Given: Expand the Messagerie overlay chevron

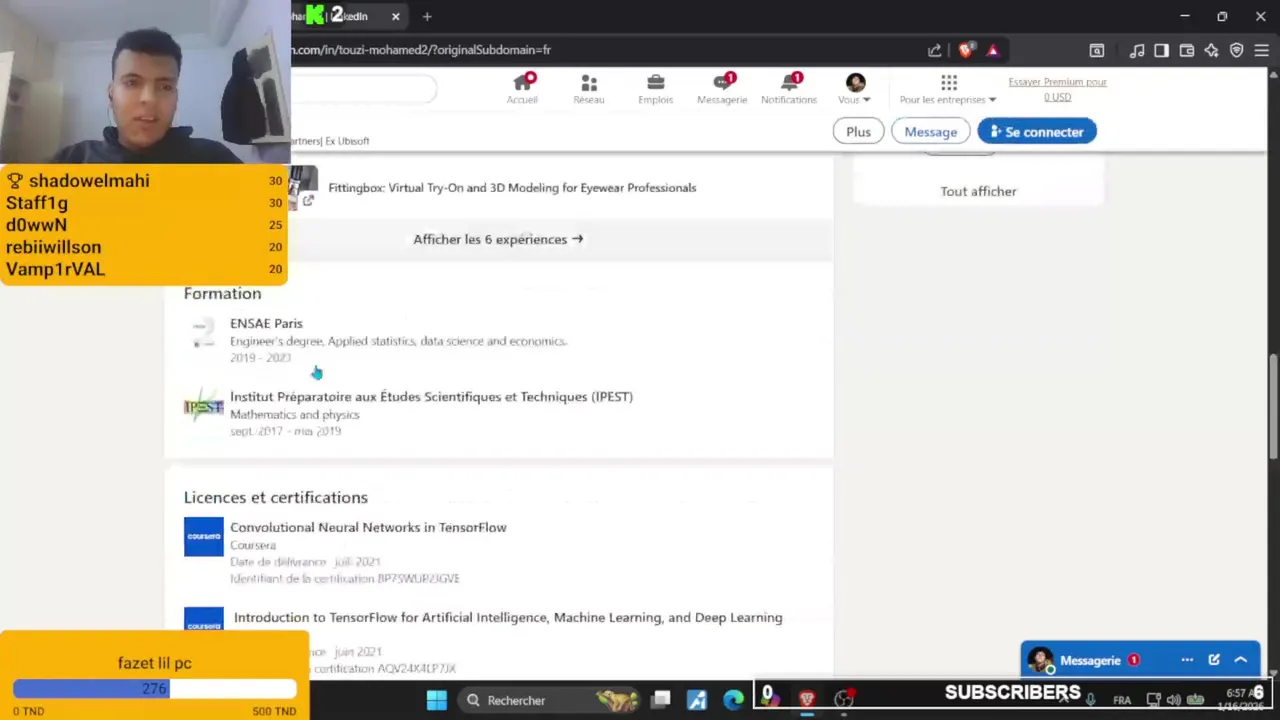Looking at the screenshot, I should pyautogui.click(x=1241, y=660).
